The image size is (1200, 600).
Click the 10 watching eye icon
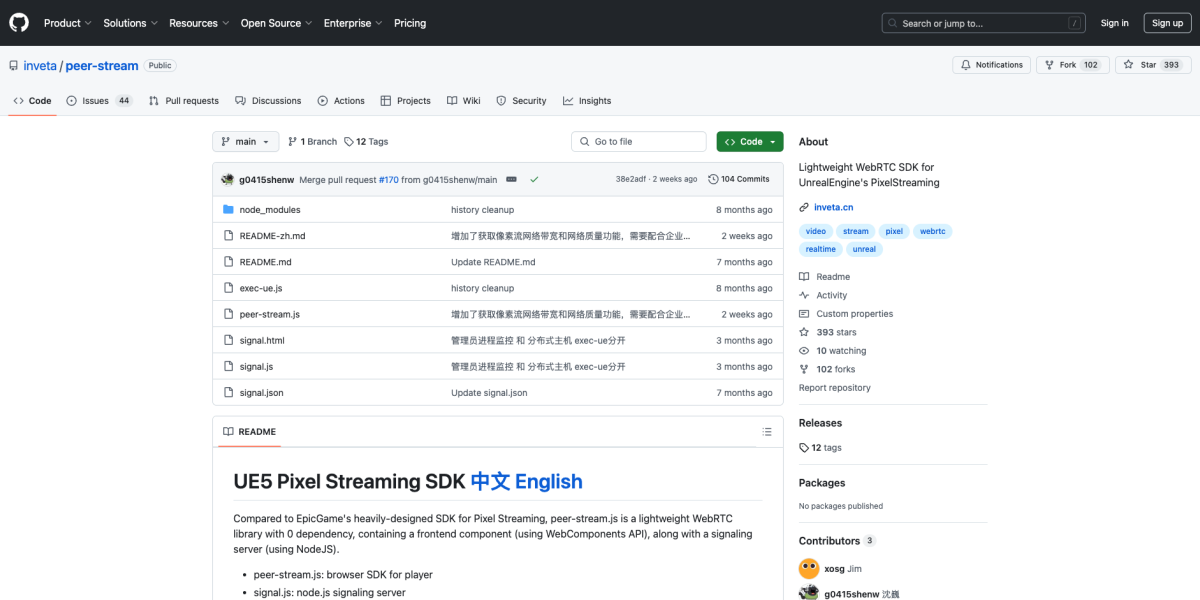(803, 350)
